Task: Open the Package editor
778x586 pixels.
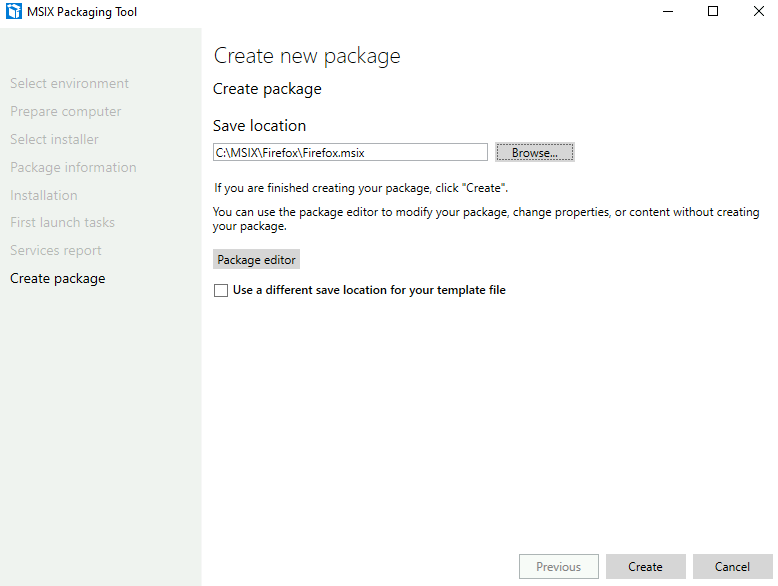Action: coord(256,260)
